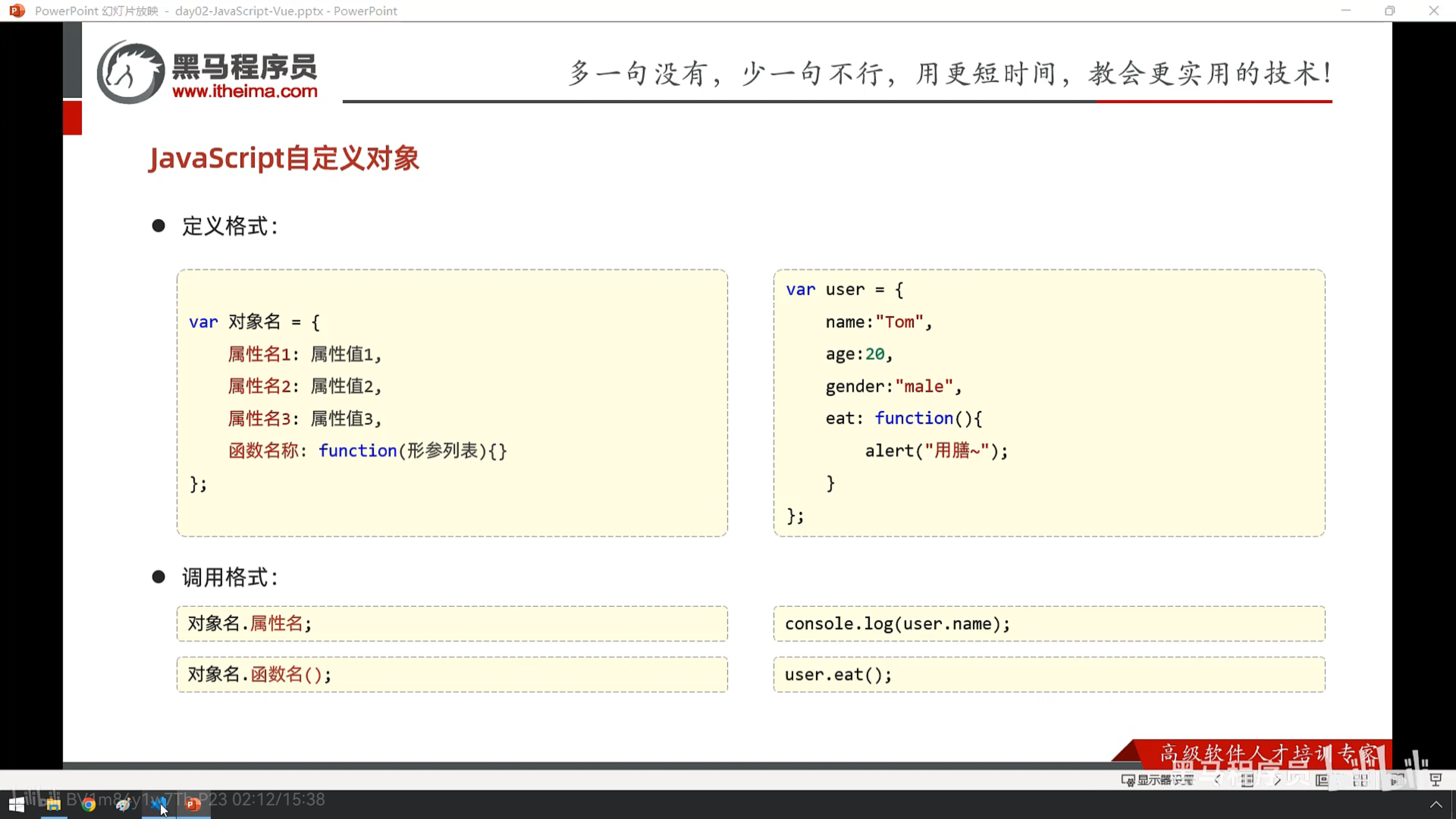
Task: Click the line 'var user = {'
Action: point(845,289)
